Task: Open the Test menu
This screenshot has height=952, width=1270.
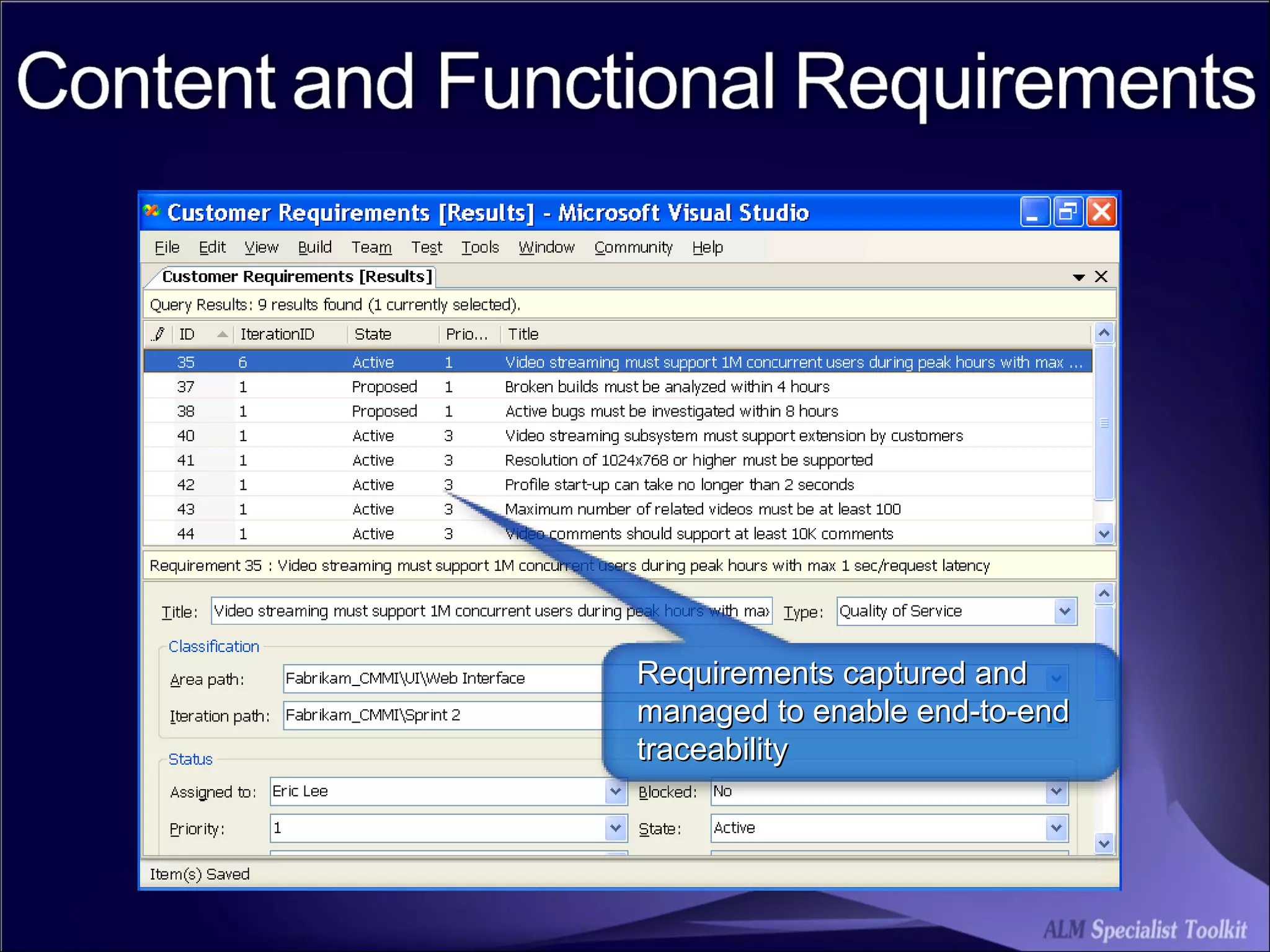Action: 427,247
